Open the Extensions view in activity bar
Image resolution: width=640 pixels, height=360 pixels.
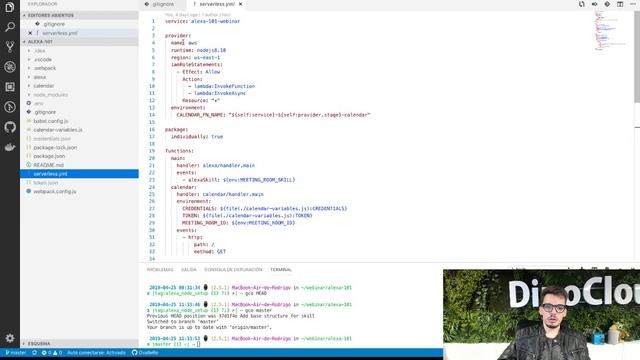coord(10,87)
